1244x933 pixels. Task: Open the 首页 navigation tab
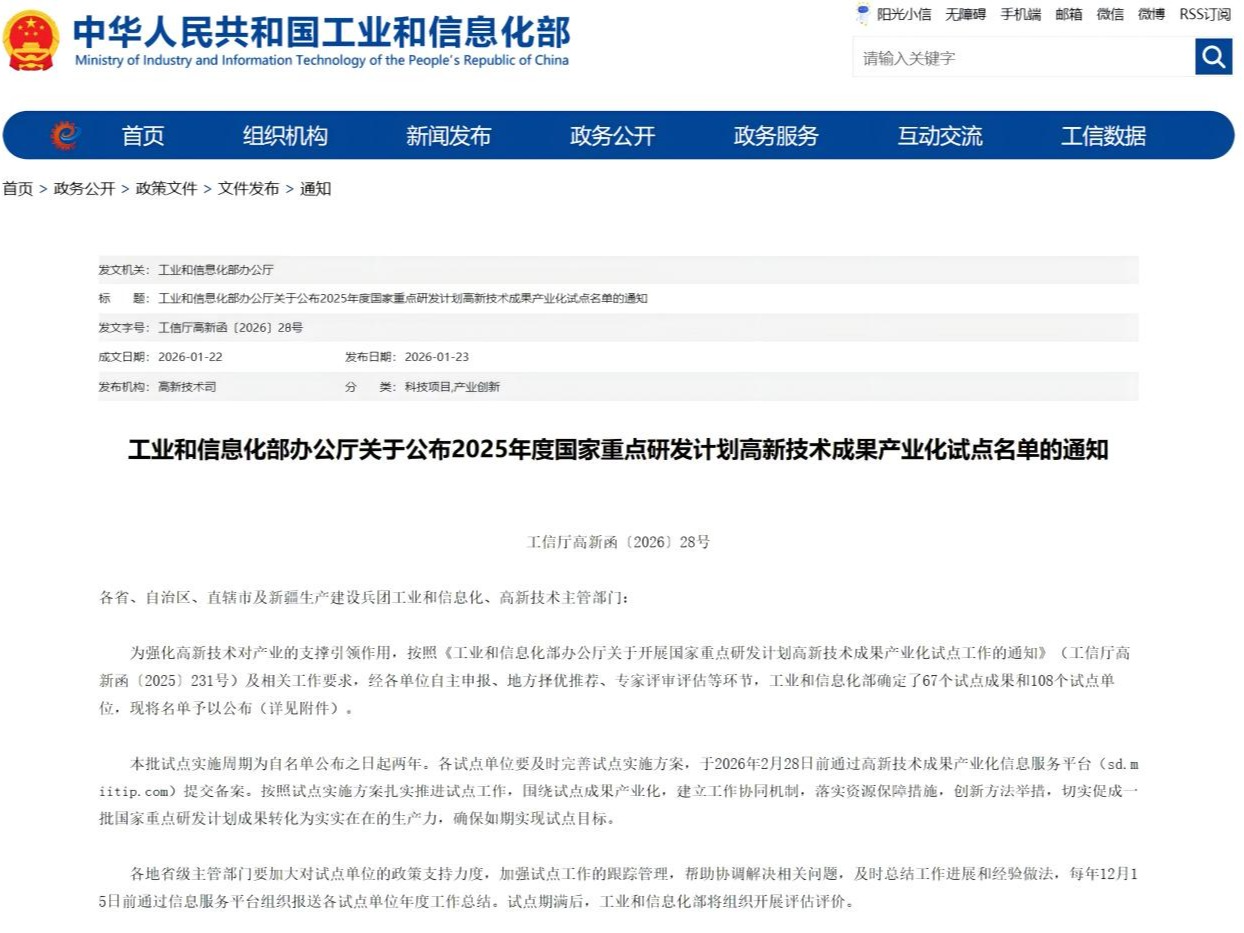(143, 136)
